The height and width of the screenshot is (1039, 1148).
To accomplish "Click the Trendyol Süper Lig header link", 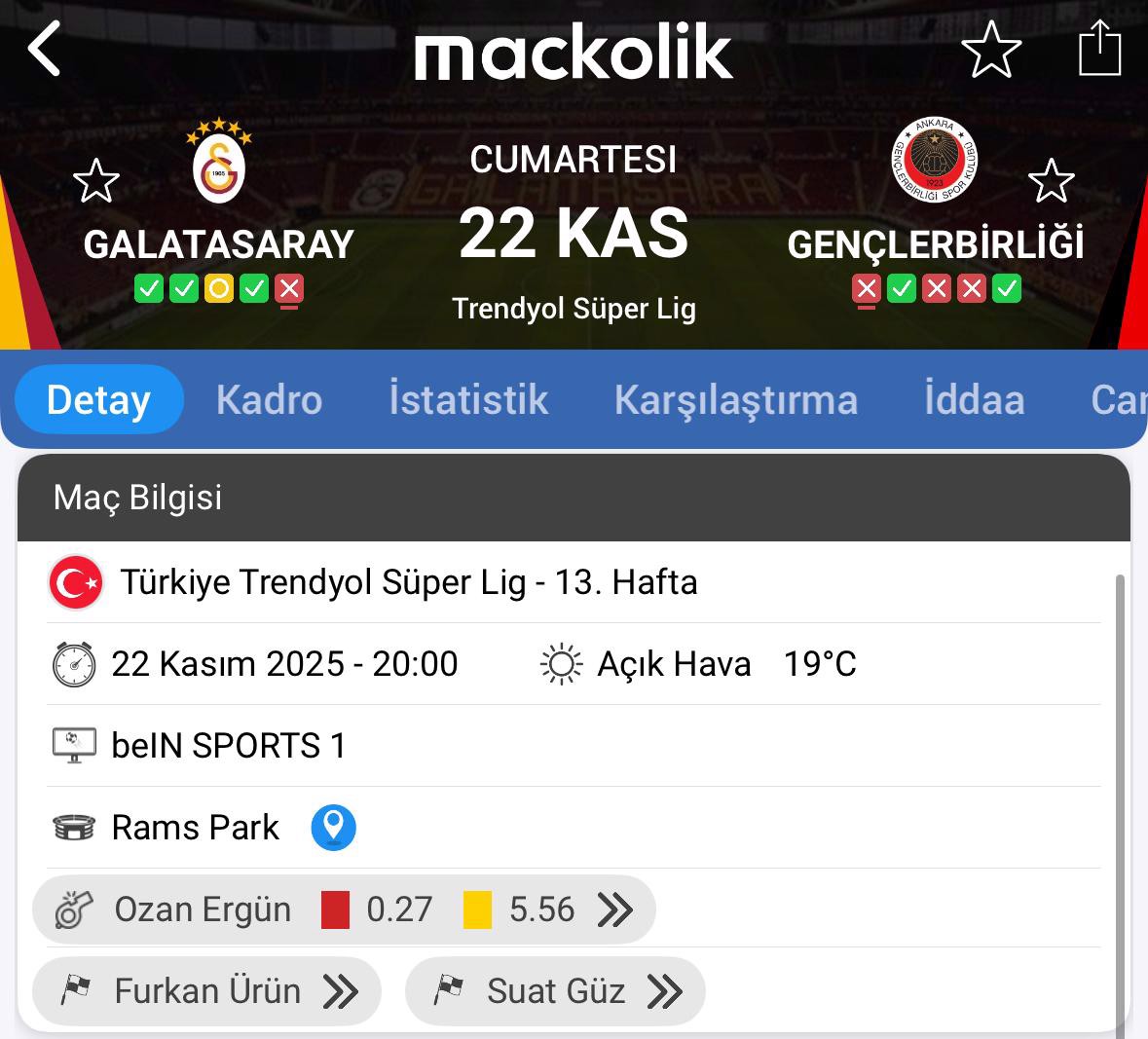I will [x=574, y=309].
